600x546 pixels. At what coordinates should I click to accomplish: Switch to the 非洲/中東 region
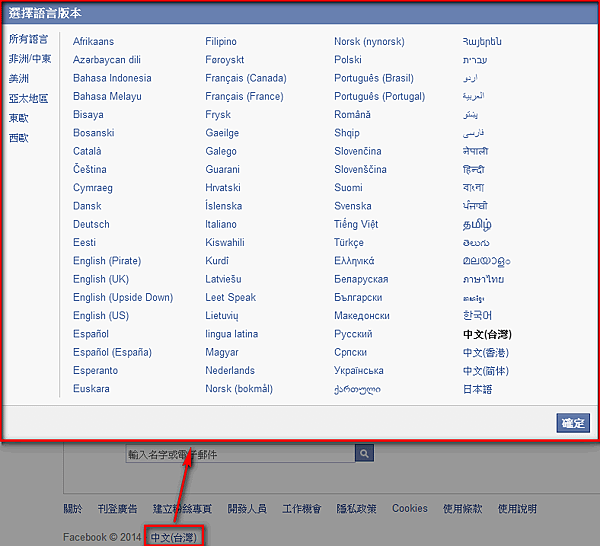point(30,59)
